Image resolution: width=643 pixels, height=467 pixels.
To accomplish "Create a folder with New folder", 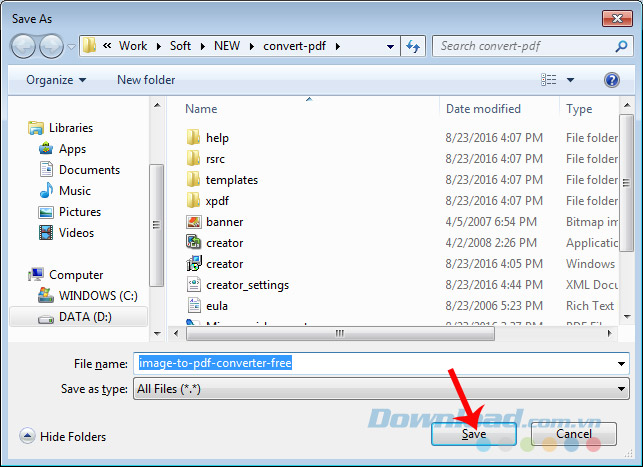I will coord(144,80).
